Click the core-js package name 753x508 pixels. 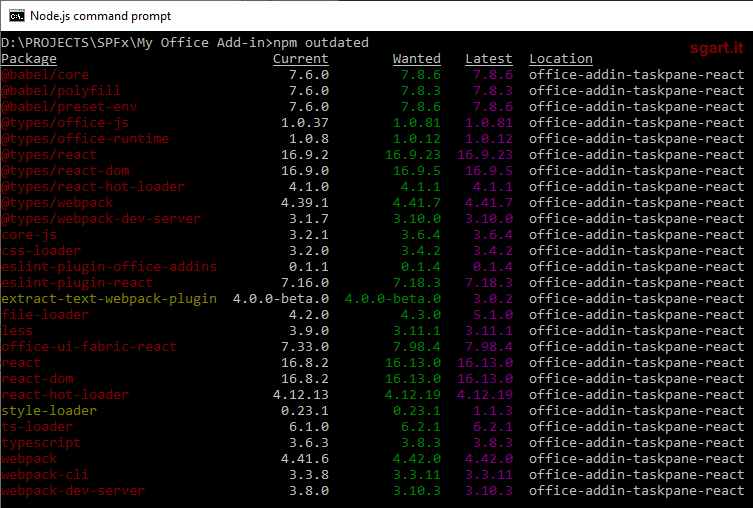29,235
